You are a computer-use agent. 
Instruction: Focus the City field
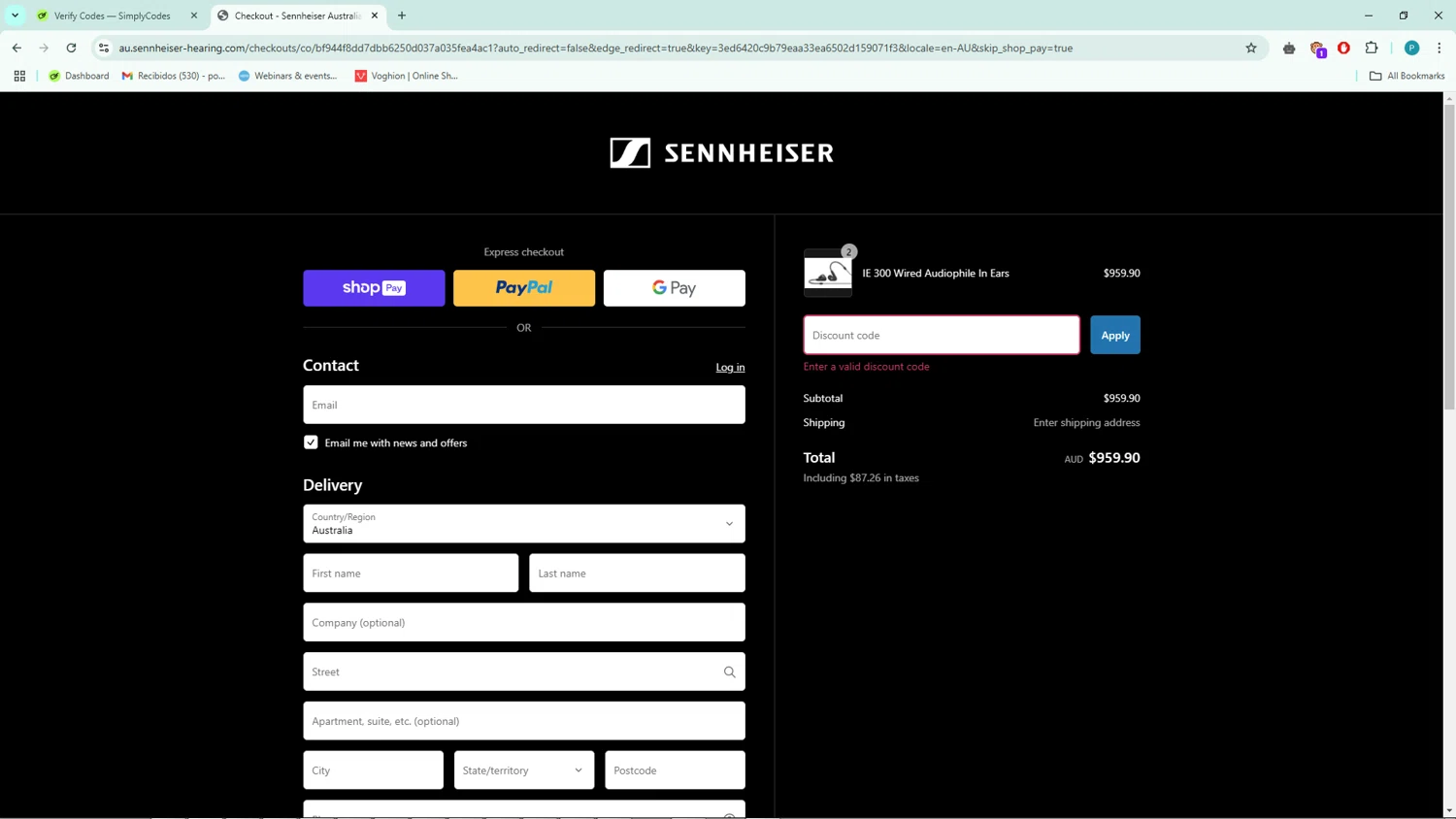point(373,770)
